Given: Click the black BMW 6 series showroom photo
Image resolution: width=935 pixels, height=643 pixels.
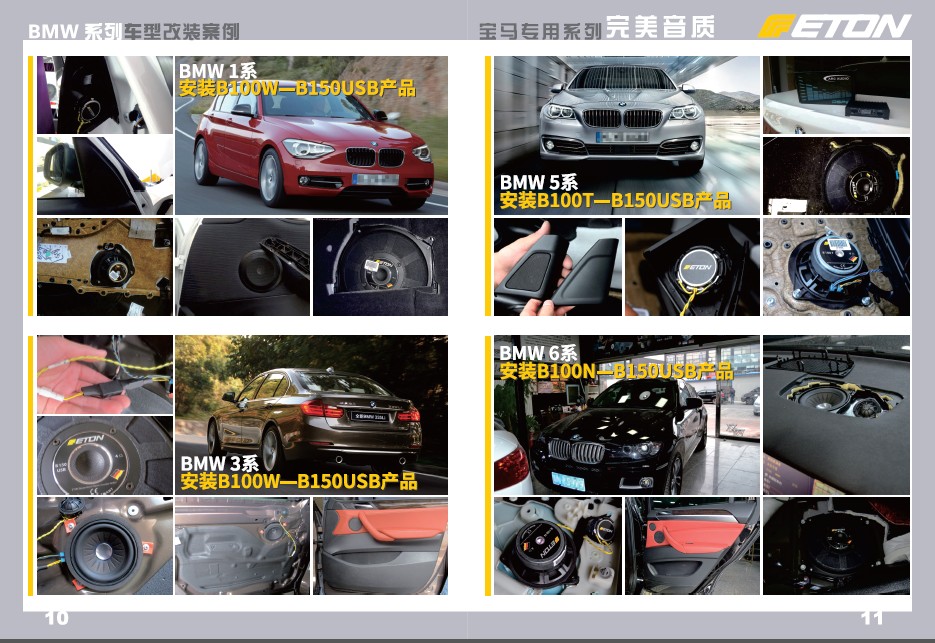Looking at the screenshot, I should (x=627, y=415).
